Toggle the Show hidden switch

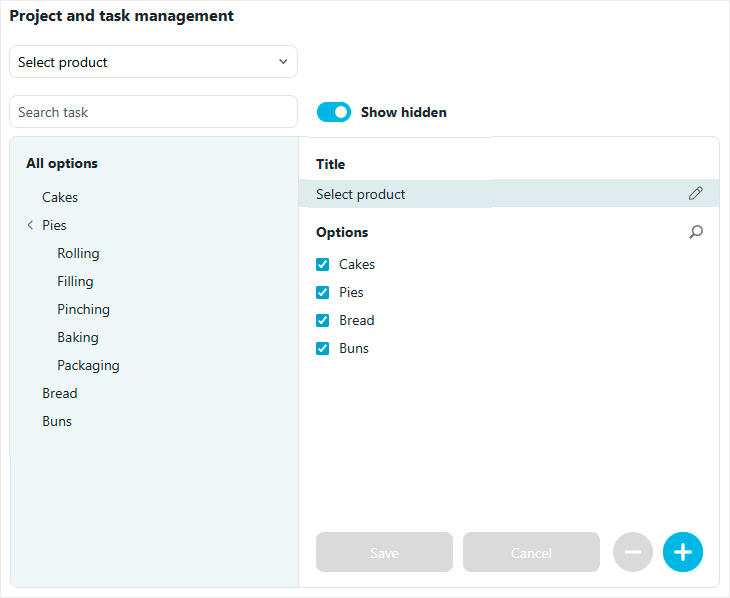pos(333,112)
